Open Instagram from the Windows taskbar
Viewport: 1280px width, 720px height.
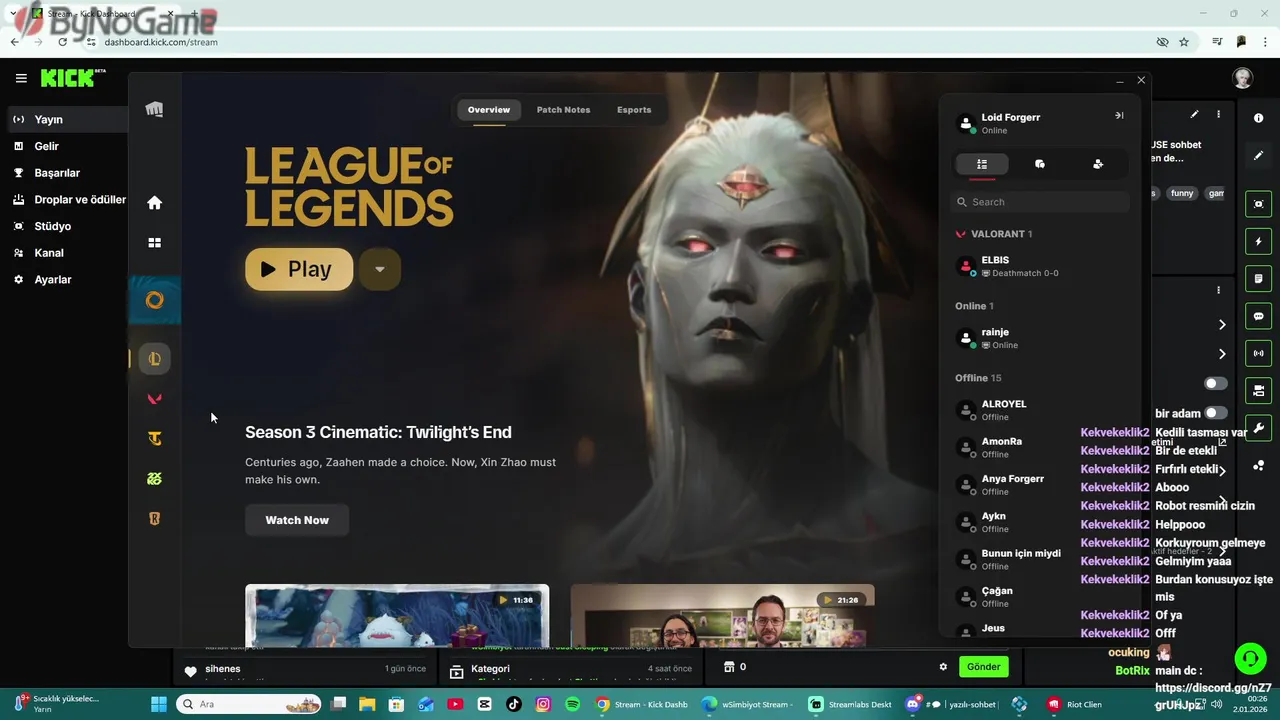click(543, 704)
